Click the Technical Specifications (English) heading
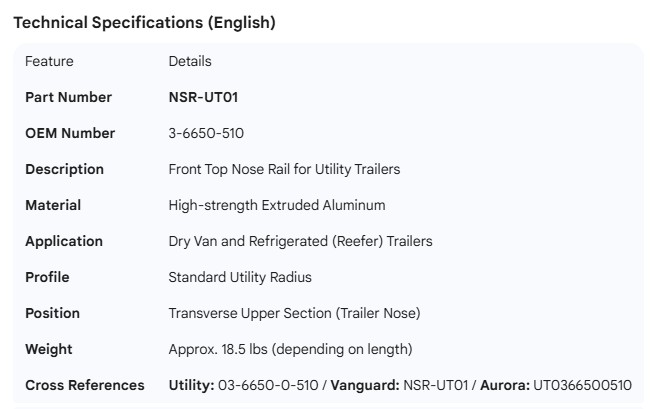Viewport: 650px width, 409px height. pos(143,23)
